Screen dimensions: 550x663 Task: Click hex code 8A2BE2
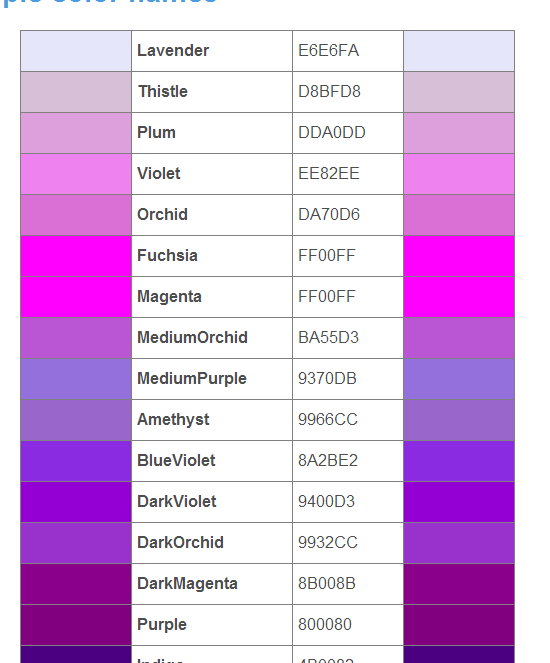click(x=328, y=461)
